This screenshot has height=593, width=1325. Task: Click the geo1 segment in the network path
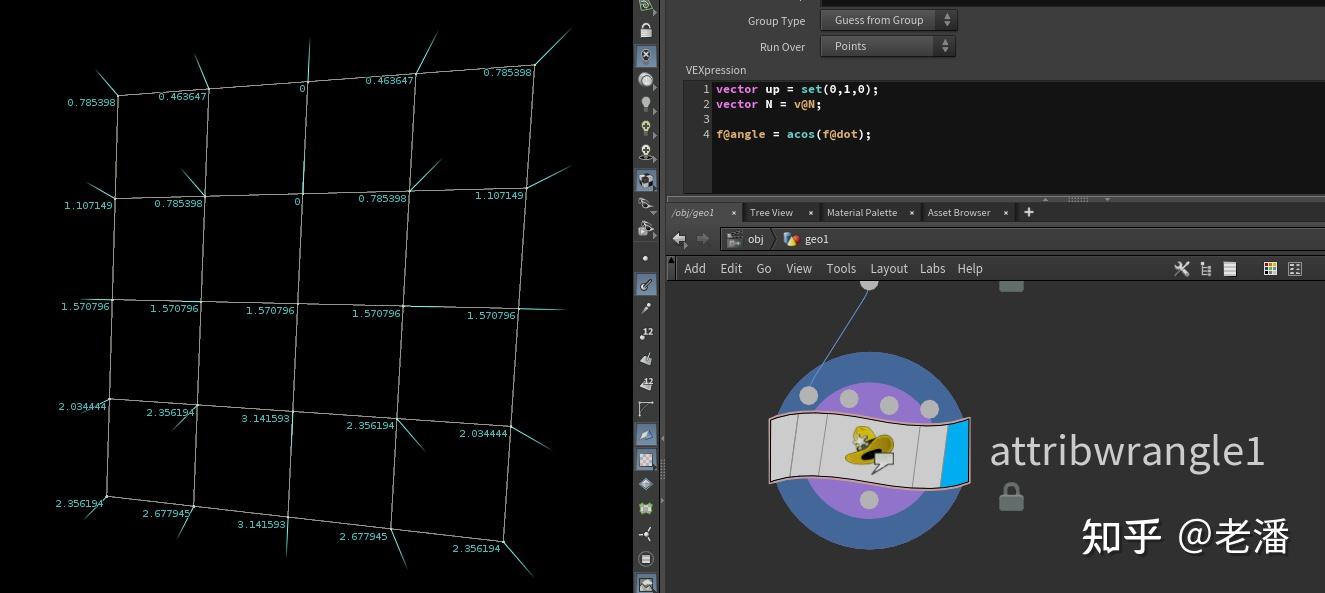(806, 239)
